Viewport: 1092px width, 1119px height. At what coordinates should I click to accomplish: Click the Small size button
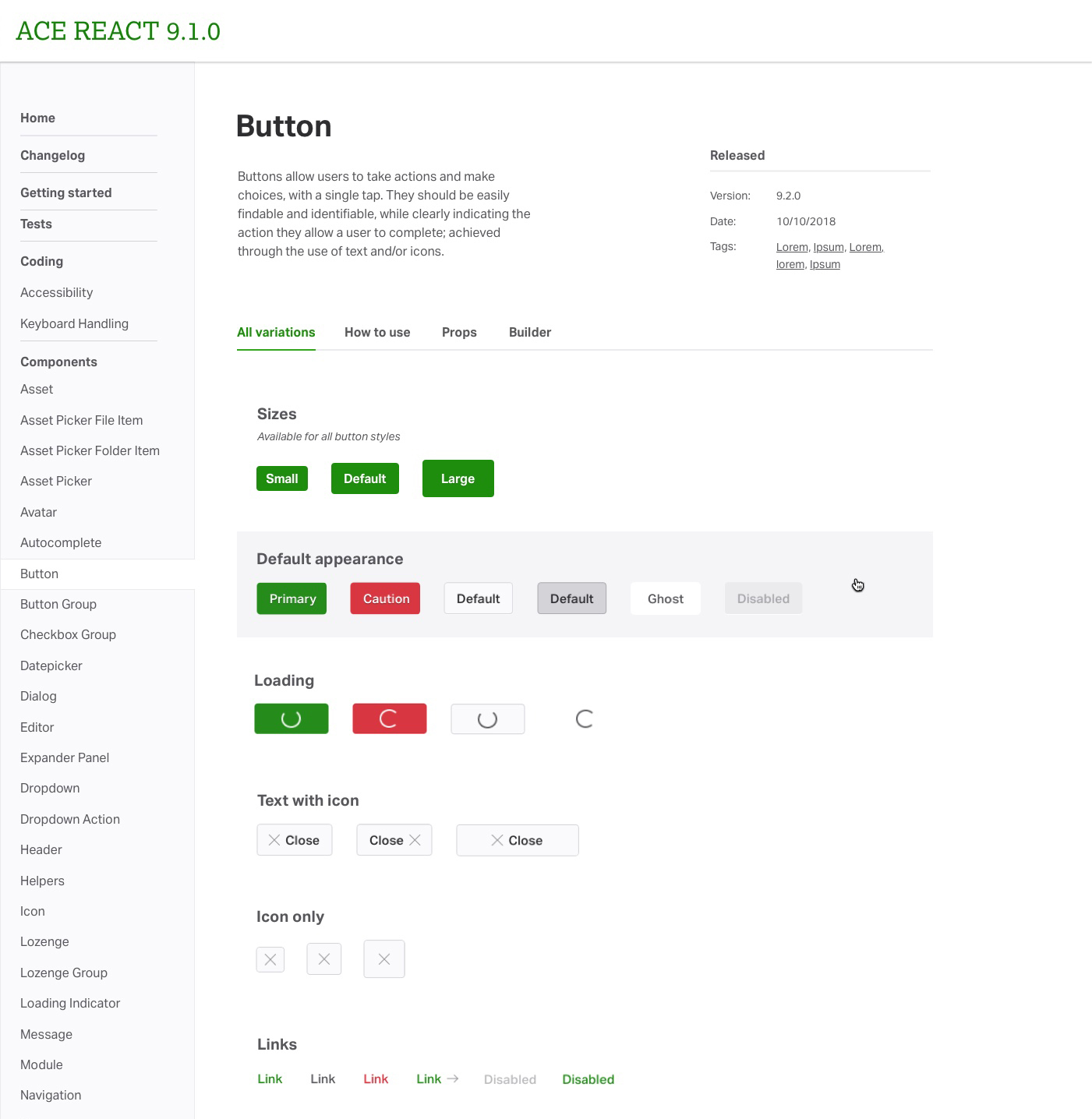click(282, 478)
